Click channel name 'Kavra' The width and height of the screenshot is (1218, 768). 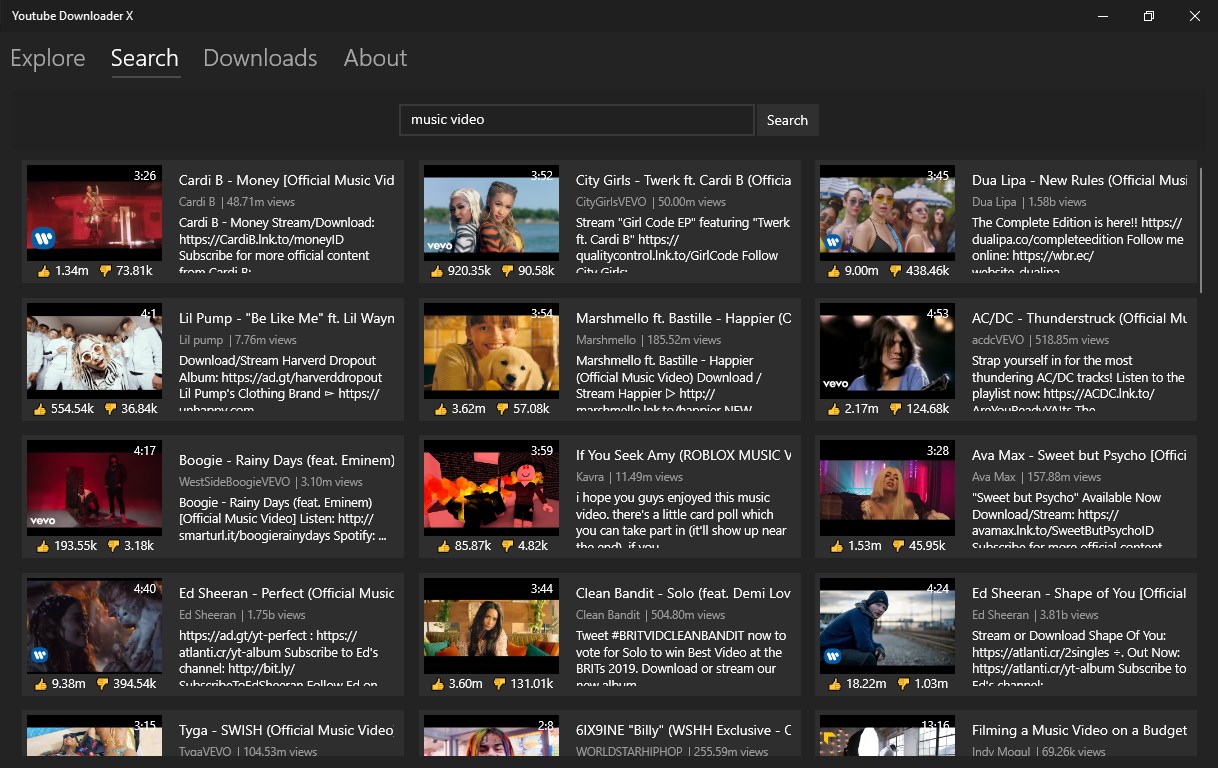(591, 477)
